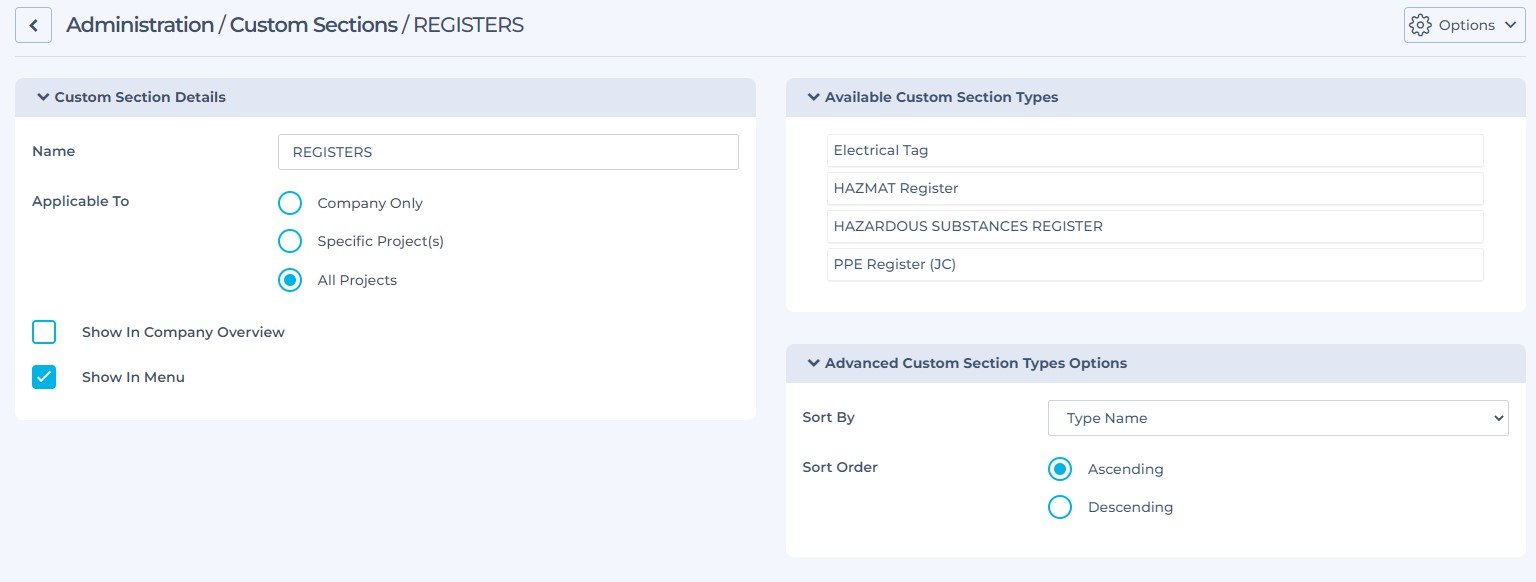Viewport: 1536px width, 582px height.
Task: Collapse Advanced Custom Section Types Options panel
Action: [x=813, y=363]
